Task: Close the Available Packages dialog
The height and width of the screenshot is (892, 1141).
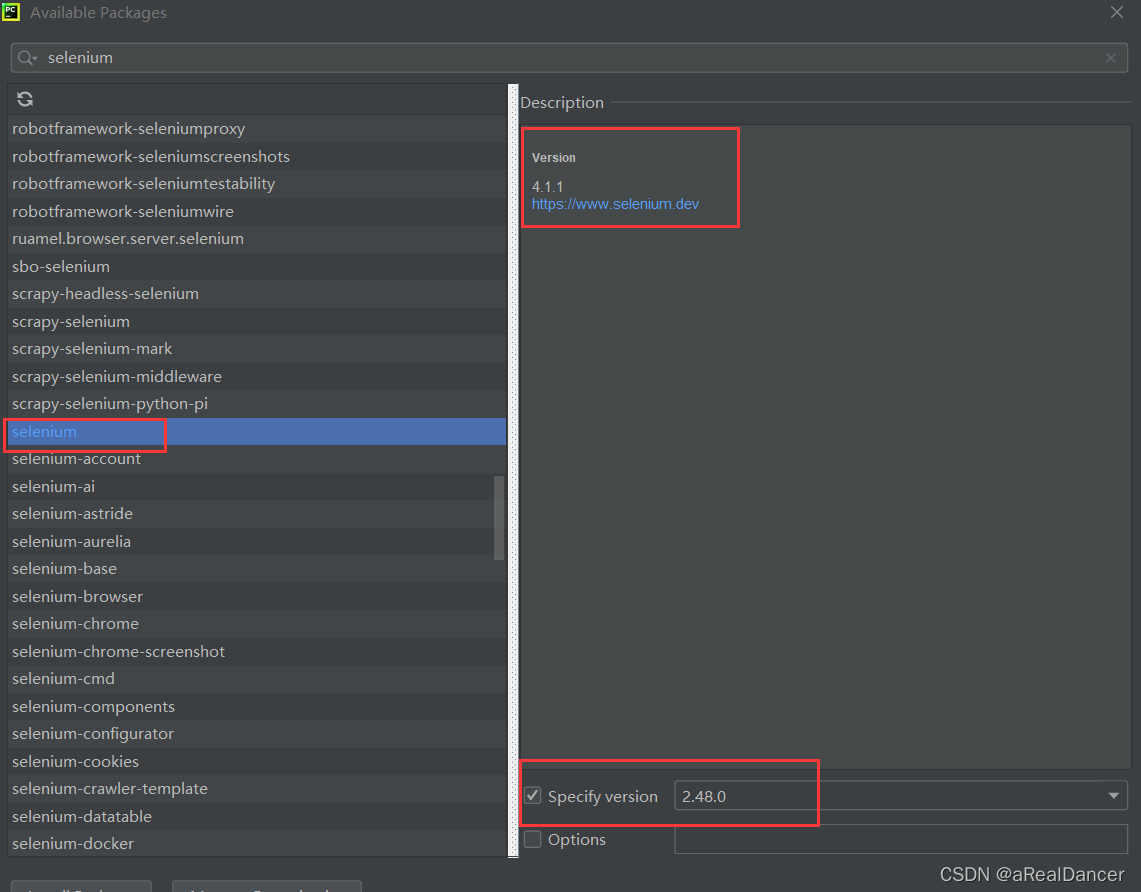Action: 1116,12
